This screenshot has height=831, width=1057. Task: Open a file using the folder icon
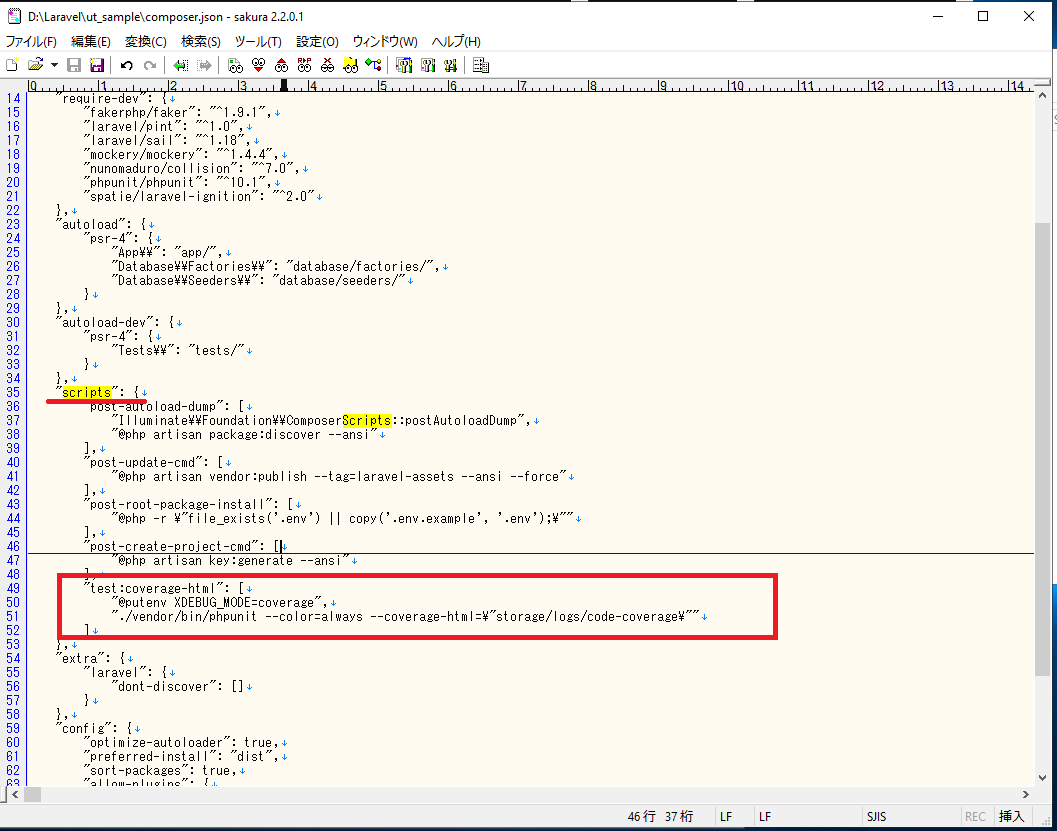click(35, 65)
